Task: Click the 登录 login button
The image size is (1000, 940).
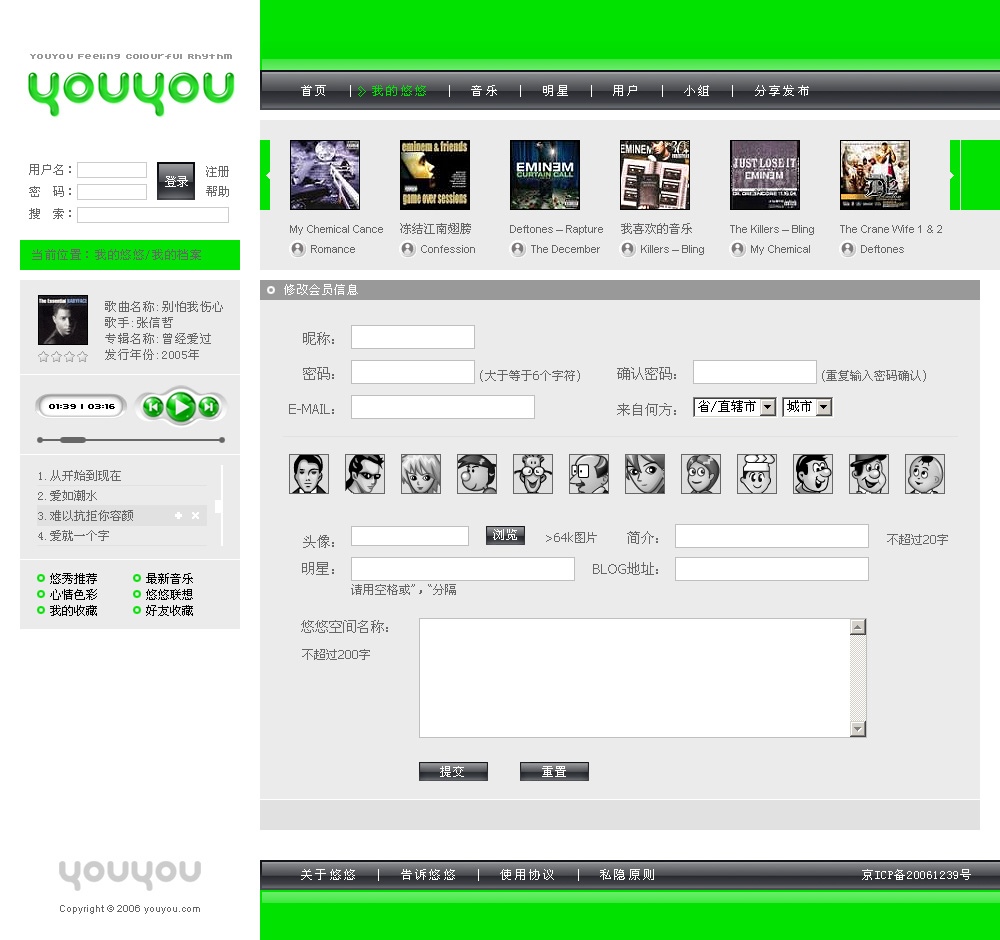Action: coord(176,181)
